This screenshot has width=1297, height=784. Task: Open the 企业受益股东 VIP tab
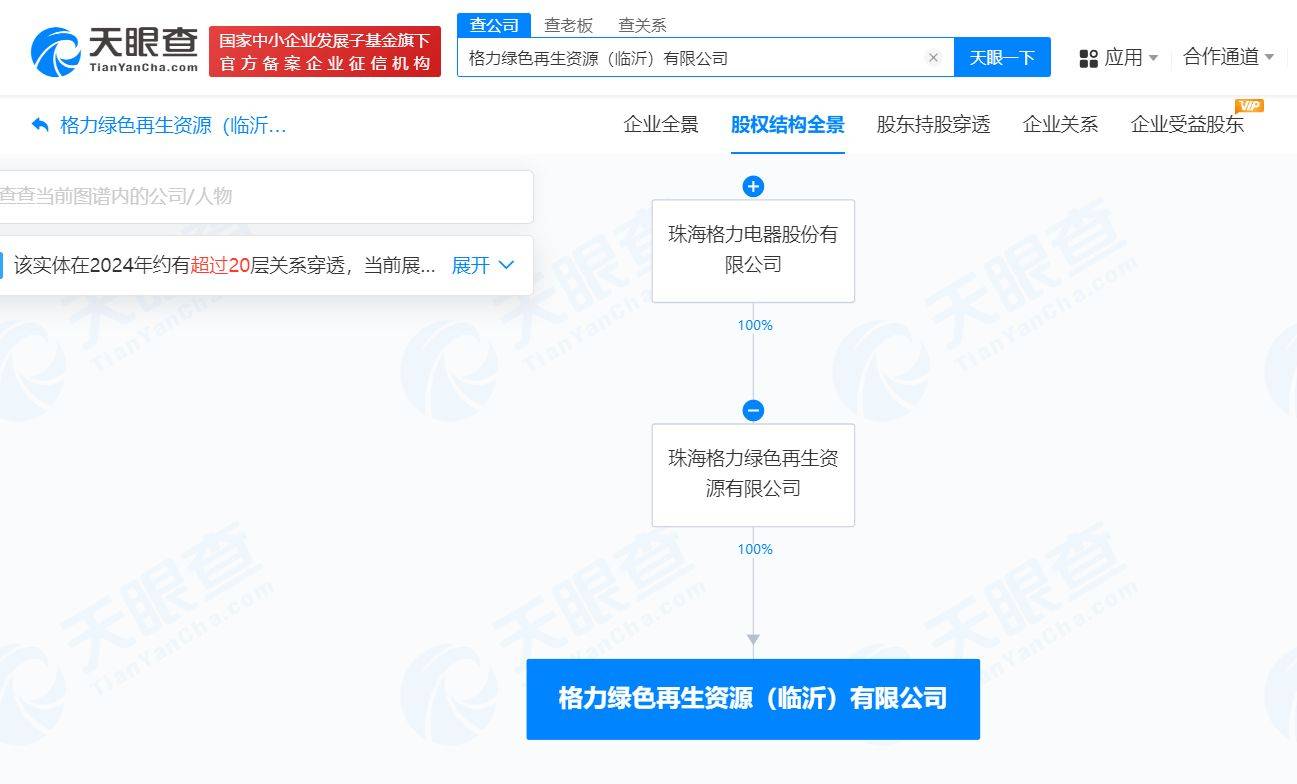coord(1187,125)
